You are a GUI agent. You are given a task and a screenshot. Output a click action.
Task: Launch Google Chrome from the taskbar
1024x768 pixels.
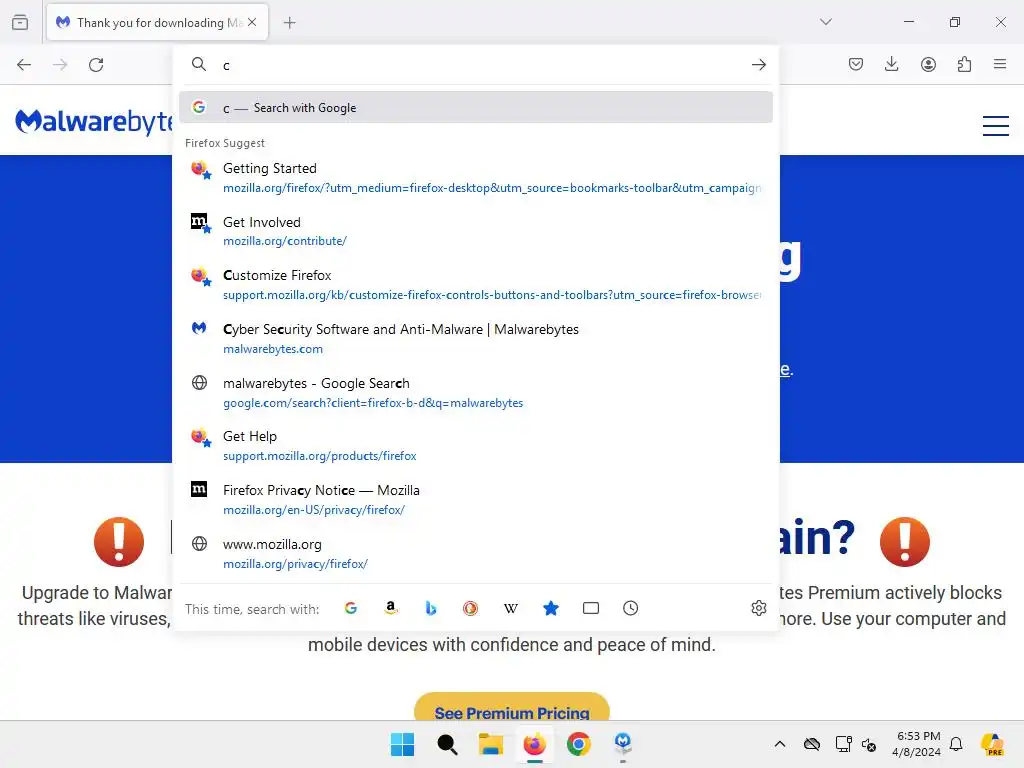pyautogui.click(x=579, y=744)
